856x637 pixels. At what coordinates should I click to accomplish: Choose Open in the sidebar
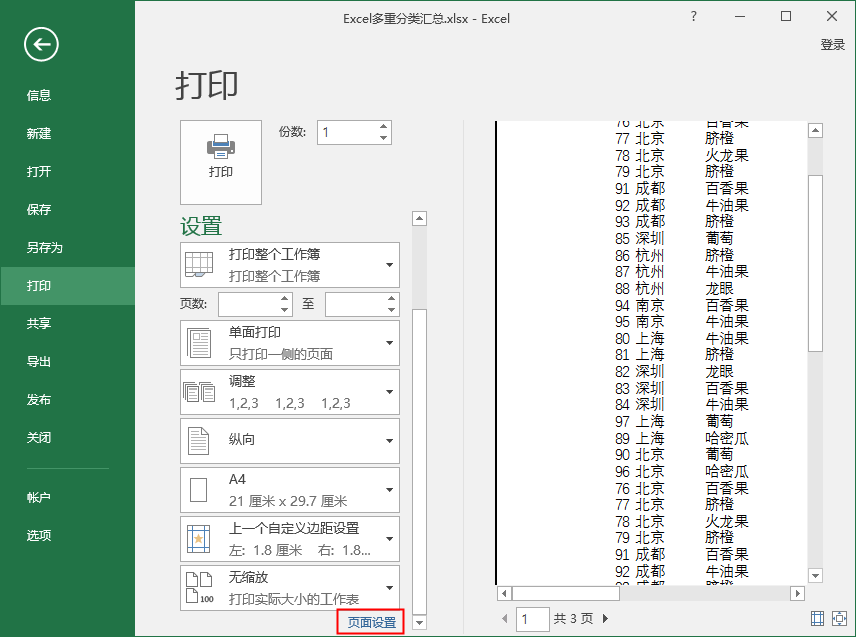pyautogui.click(x=39, y=171)
